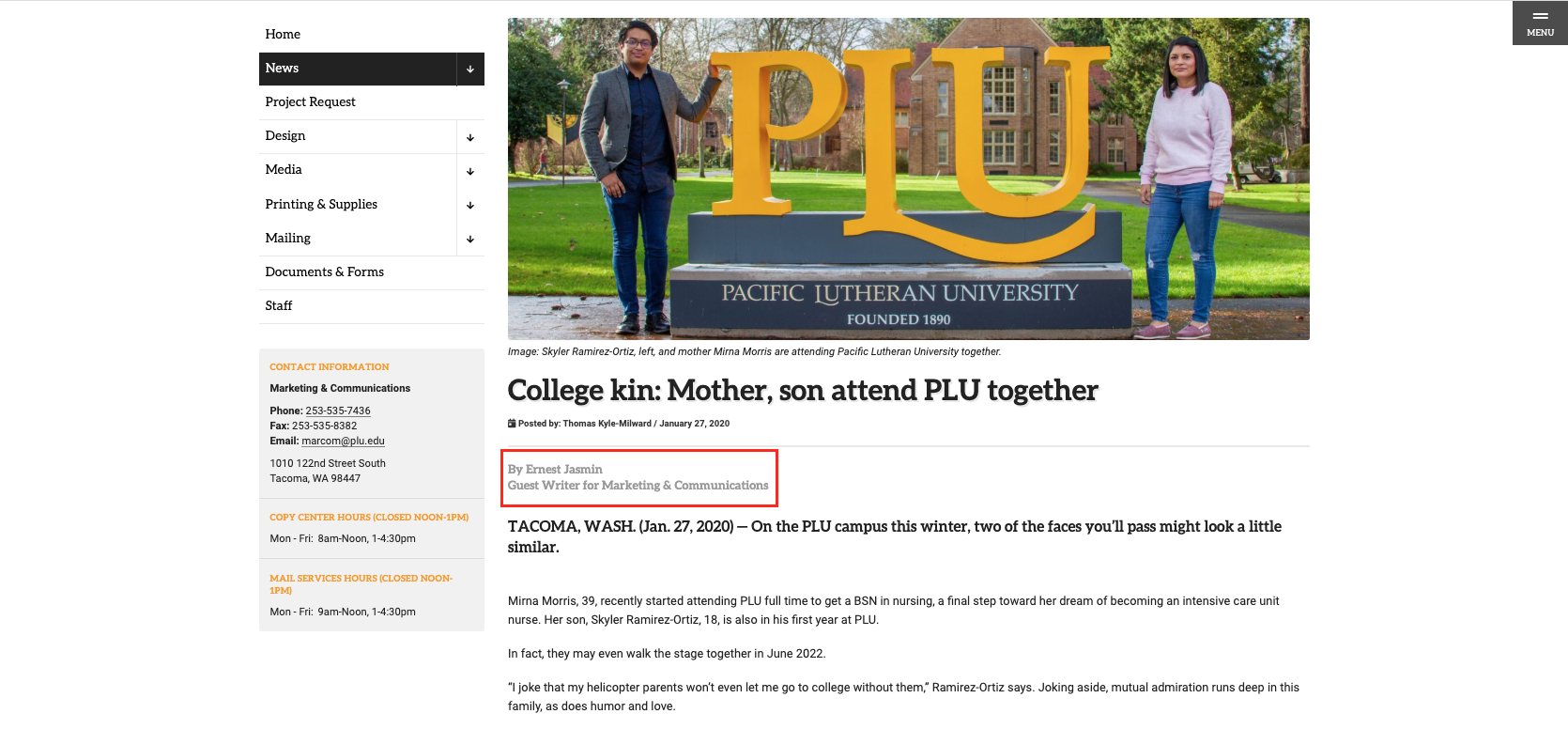
Task: Click the 1010 122nd Street South address
Action: tap(328, 463)
